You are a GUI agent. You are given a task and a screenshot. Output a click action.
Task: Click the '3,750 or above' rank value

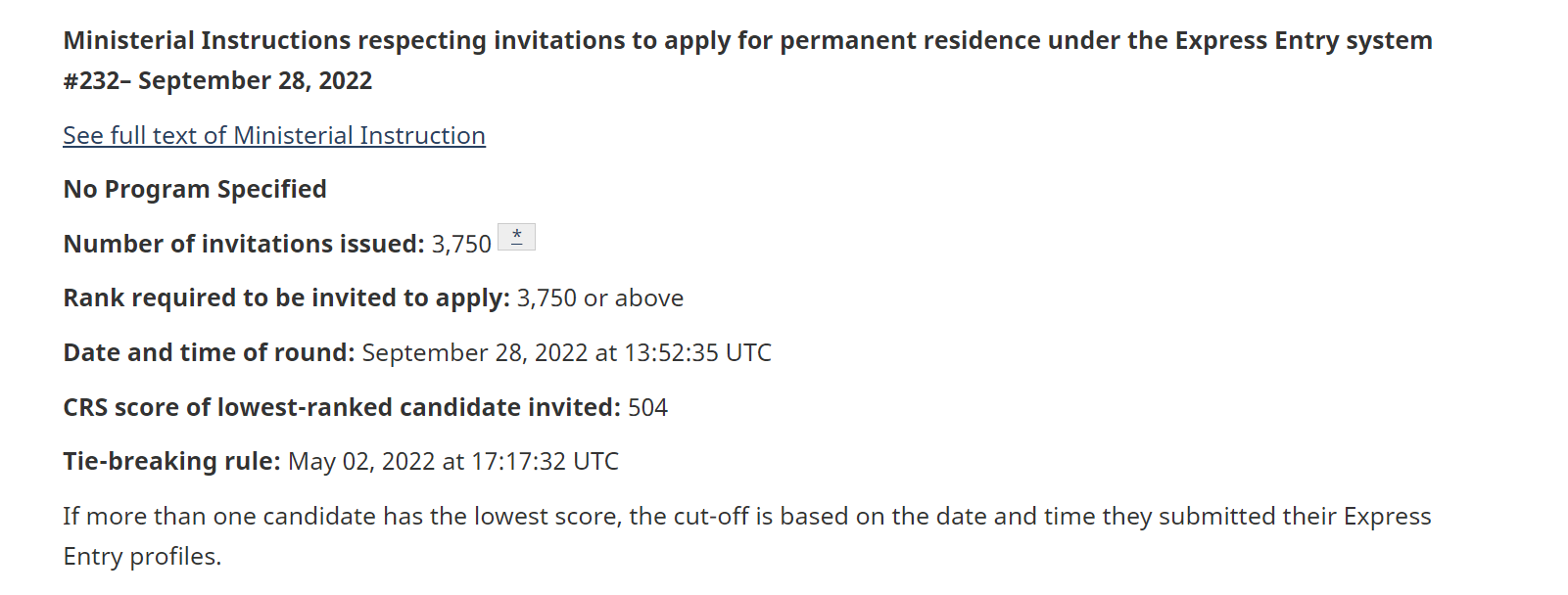coord(600,297)
